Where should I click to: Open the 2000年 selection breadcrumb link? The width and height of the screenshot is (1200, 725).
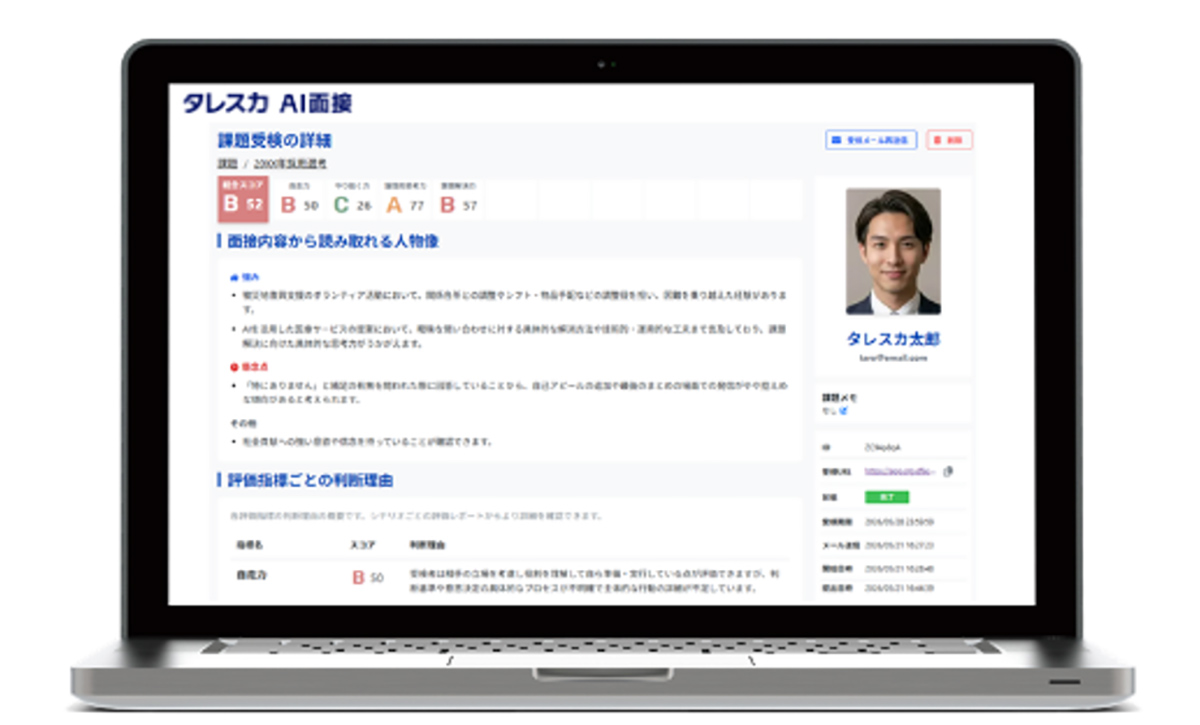click(290, 163)
